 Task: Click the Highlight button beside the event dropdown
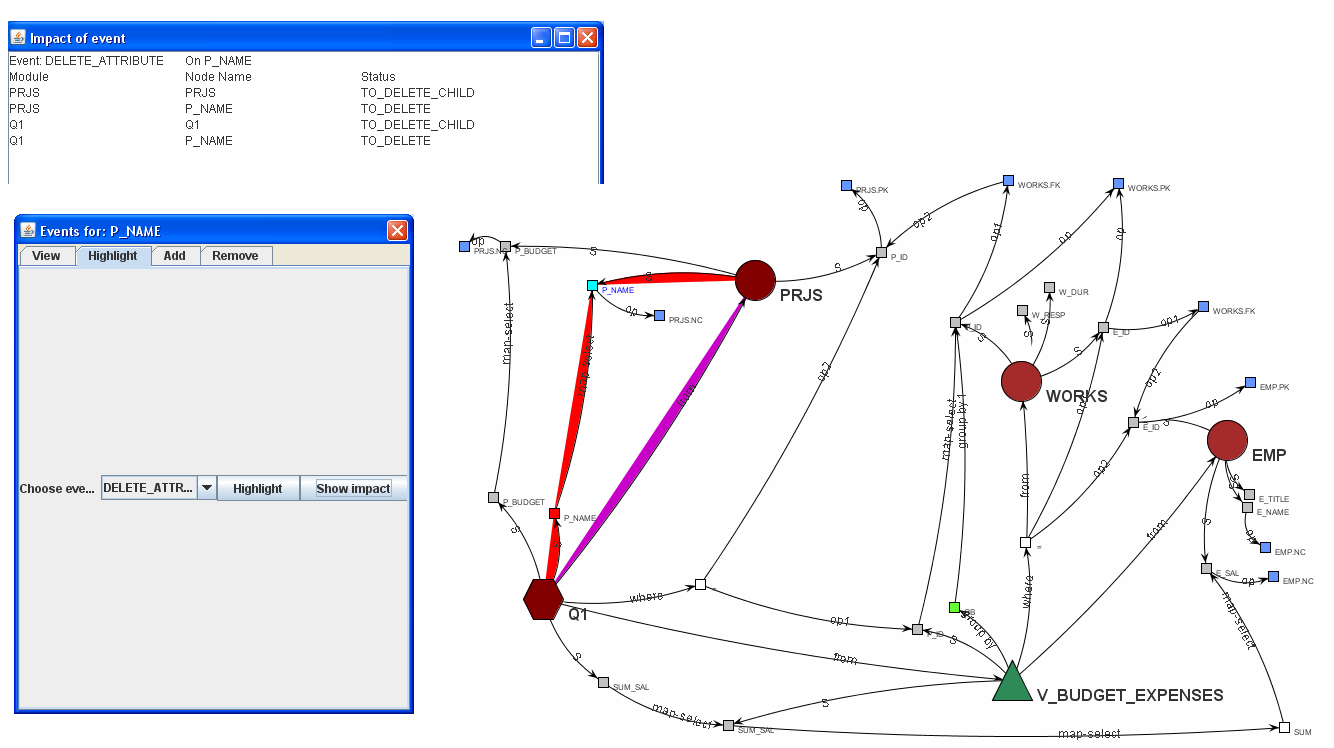pos(258,488)
